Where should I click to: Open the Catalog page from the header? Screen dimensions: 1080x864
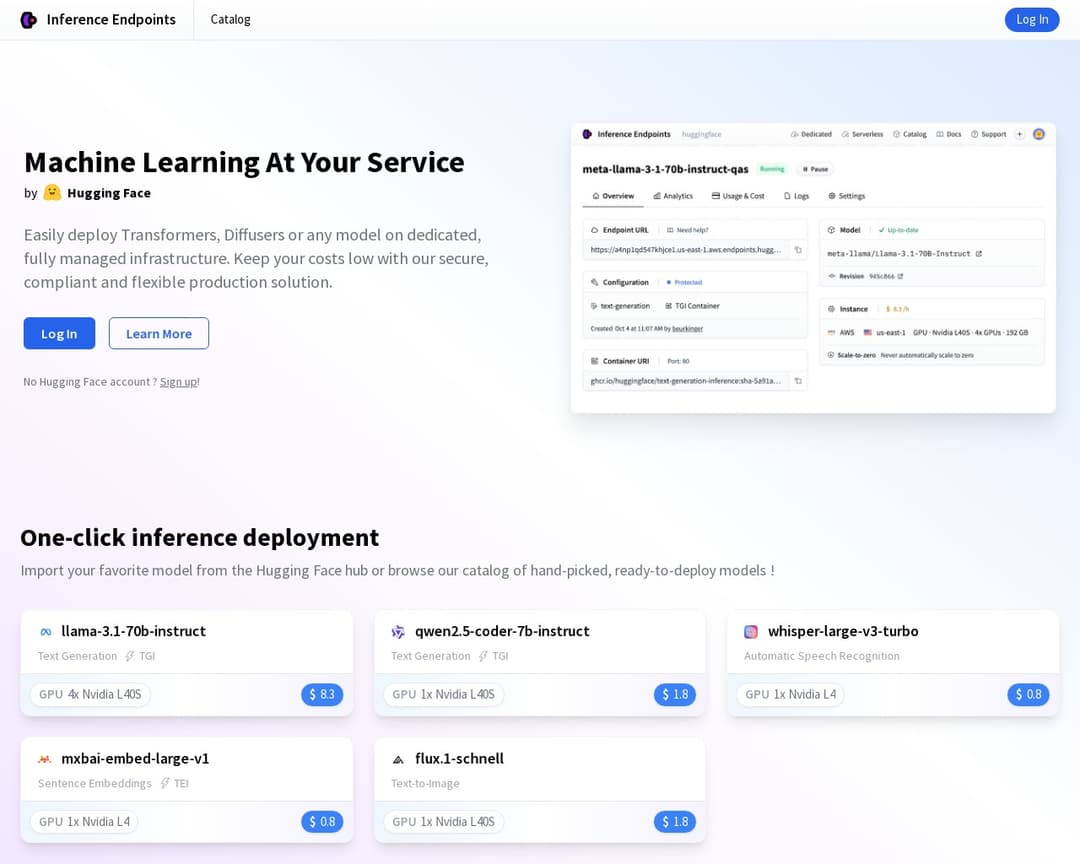[231, 19]
